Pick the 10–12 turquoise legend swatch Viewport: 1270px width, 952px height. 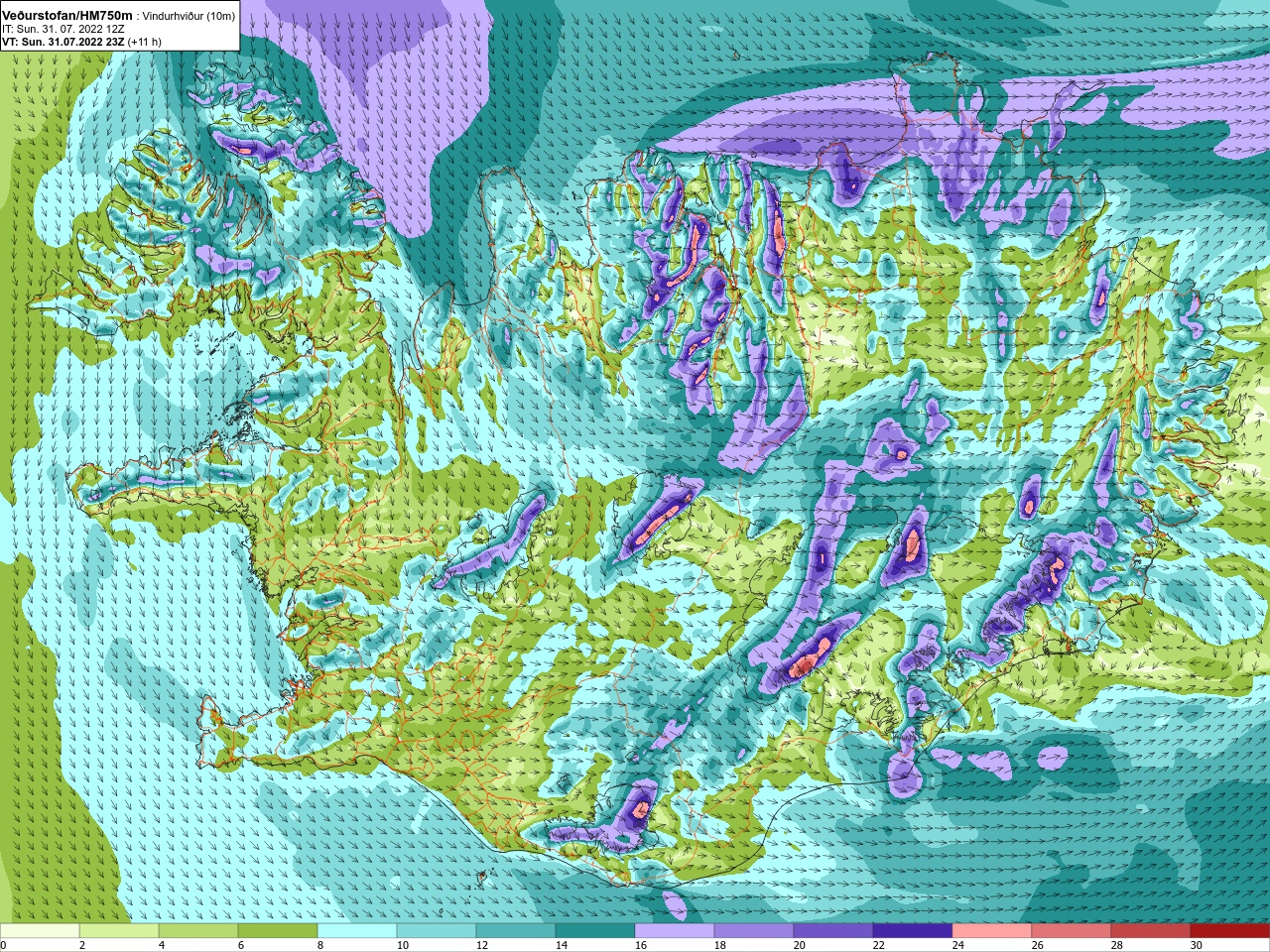pyautogui.click(x=437, y=930)
